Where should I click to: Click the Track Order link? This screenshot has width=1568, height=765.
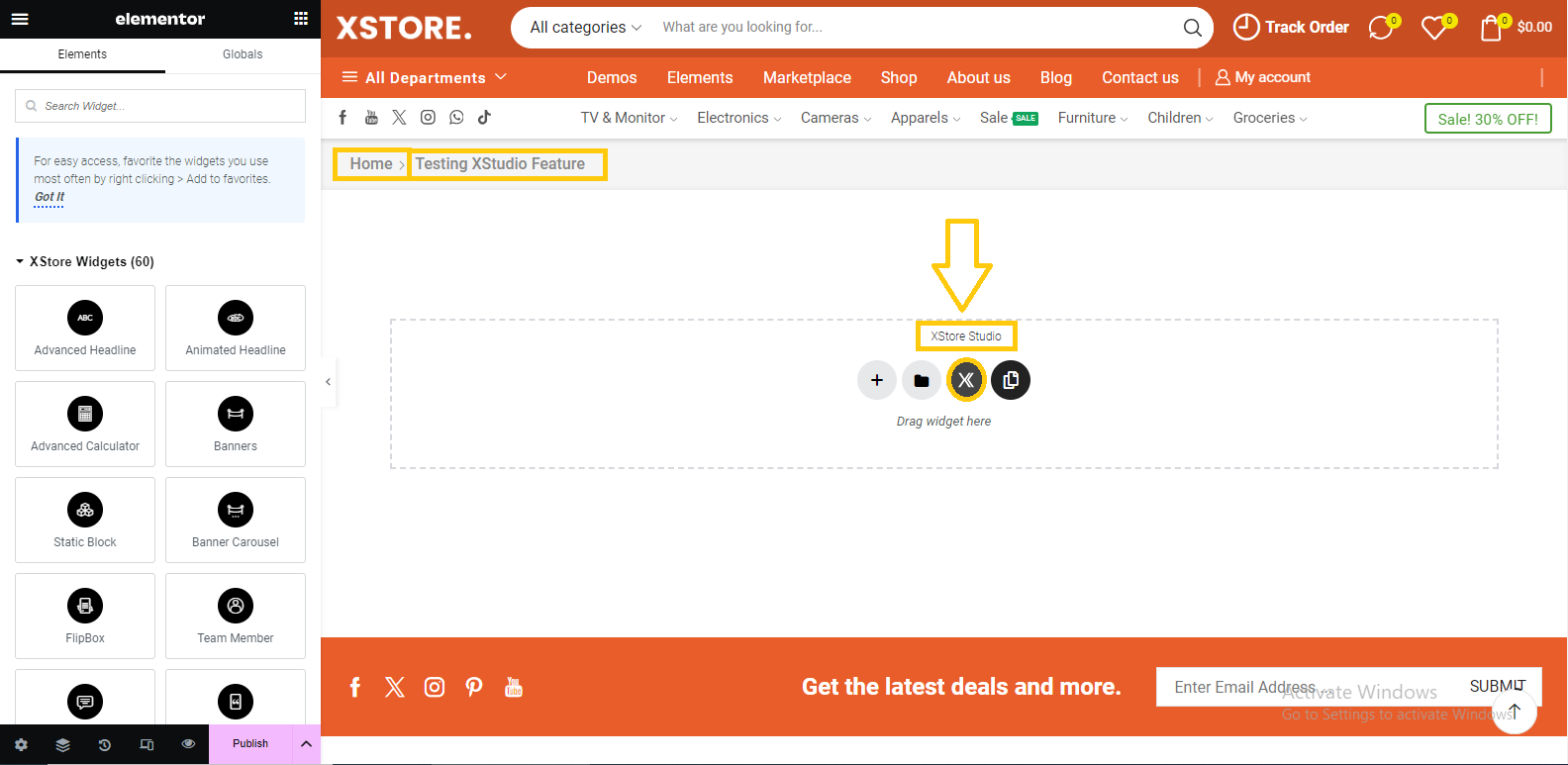point(1291,27)
